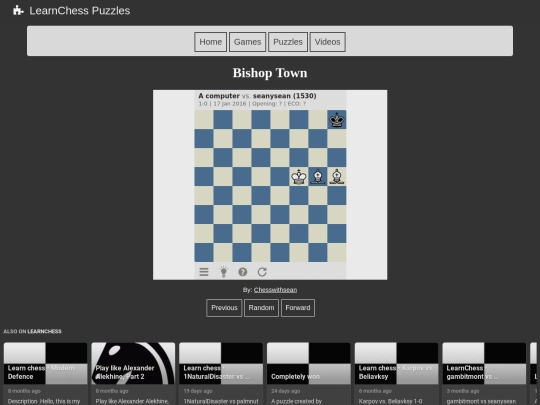Click the 'ALSO ON LEARNCHESS' label
Image resolution: width=540 pixels, height=405 pixels.
coord(32,331)
